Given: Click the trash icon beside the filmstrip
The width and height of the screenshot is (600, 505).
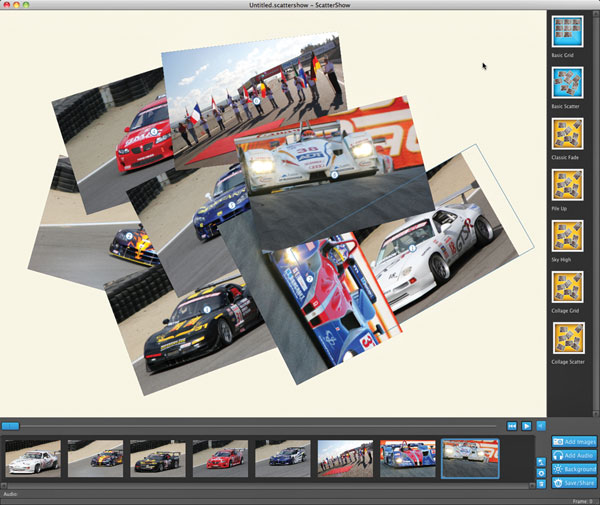Looking at the screenshot, I should tap(541, 484).
